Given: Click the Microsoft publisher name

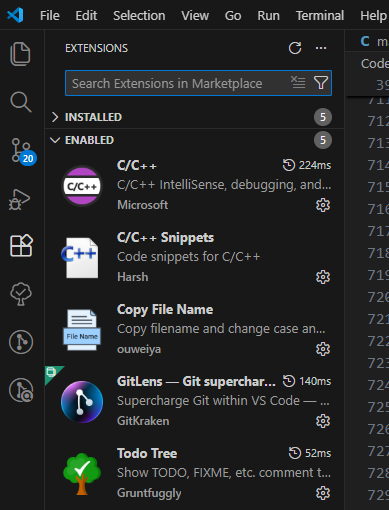Looking at the screenshot, I should click(x=143, y=205).
